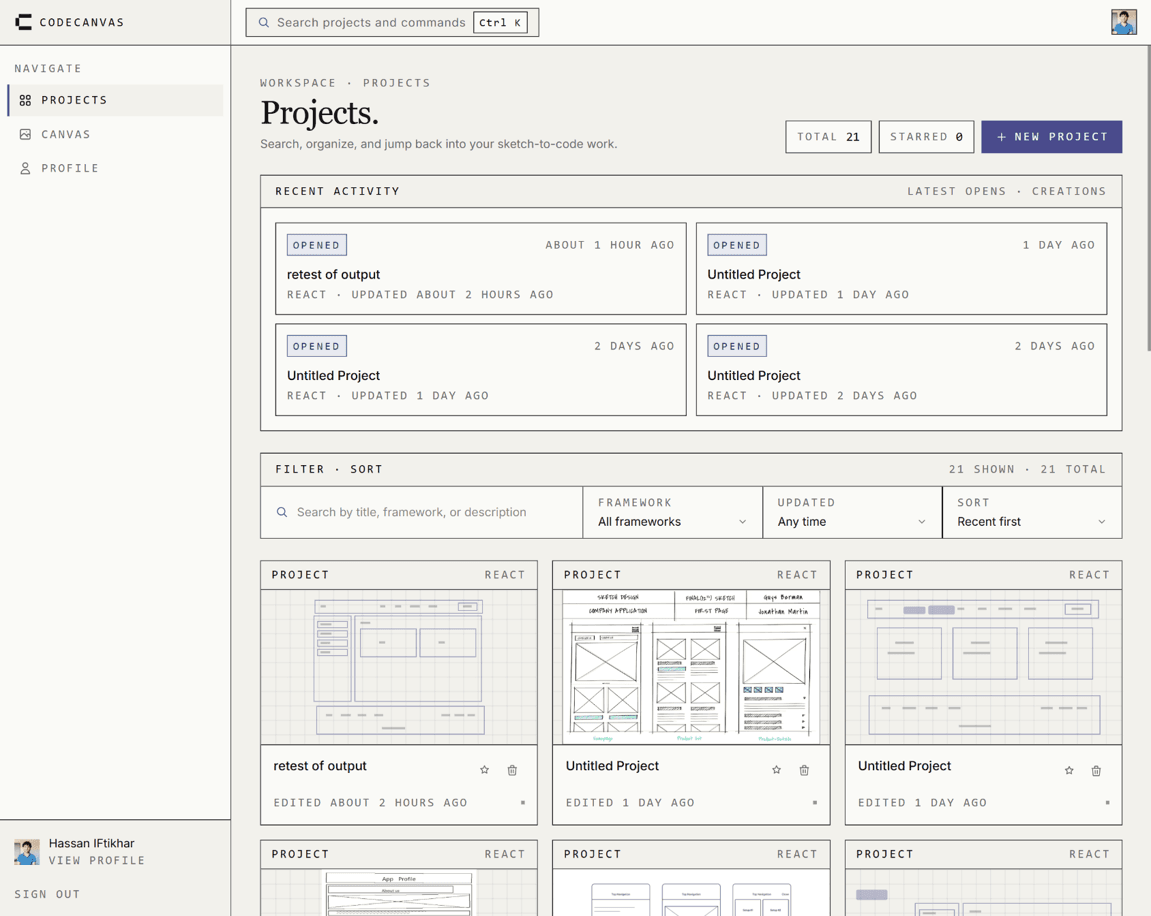Click the 'Latest Opens · Creations' label
This screenshot has height=916, width=1151.
pos(1006,192)
